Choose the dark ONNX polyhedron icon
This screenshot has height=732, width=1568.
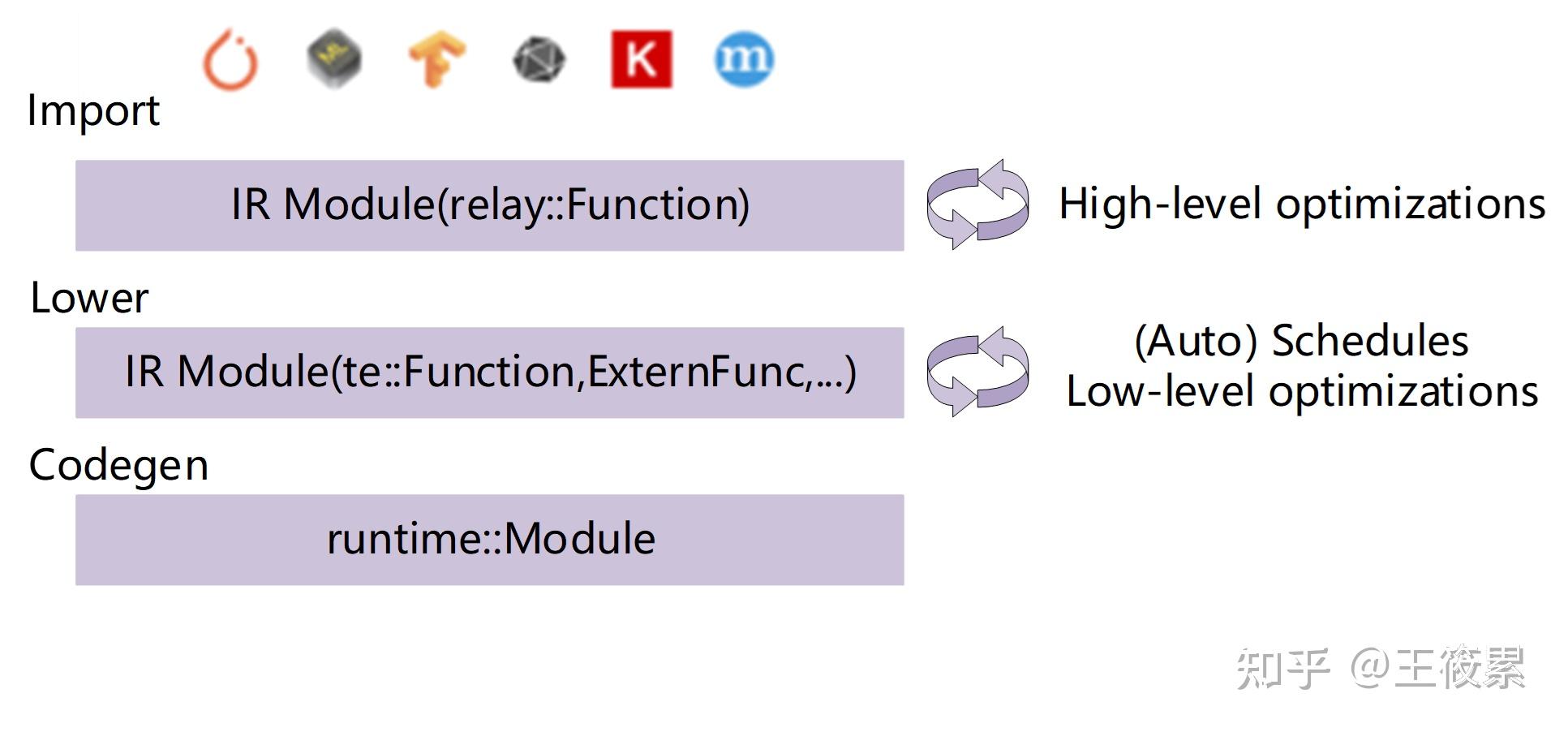pos(539,60)
